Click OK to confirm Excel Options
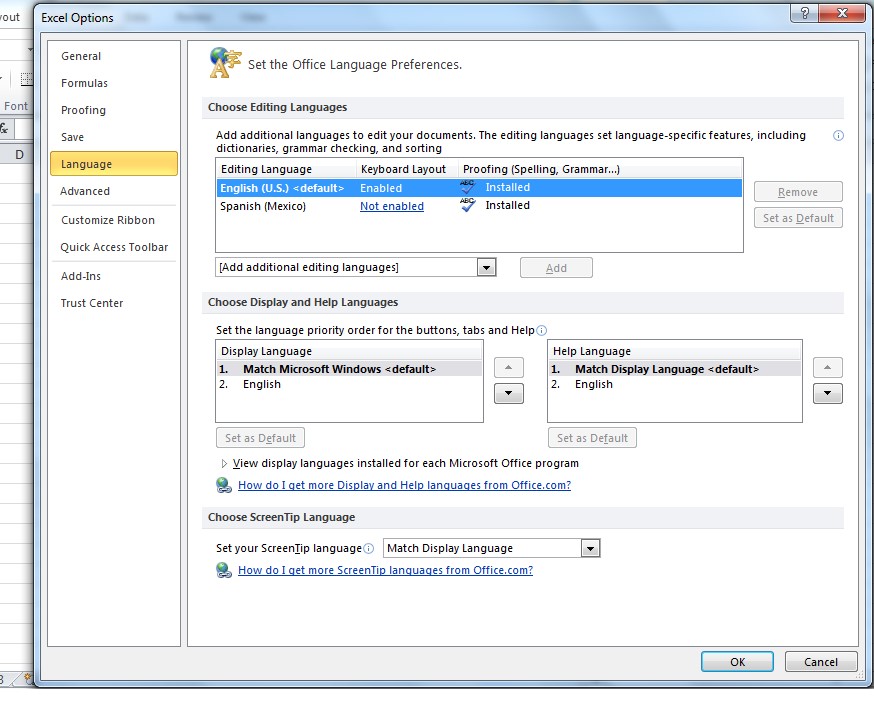The image size is (874, 712). tap(737, 662)
